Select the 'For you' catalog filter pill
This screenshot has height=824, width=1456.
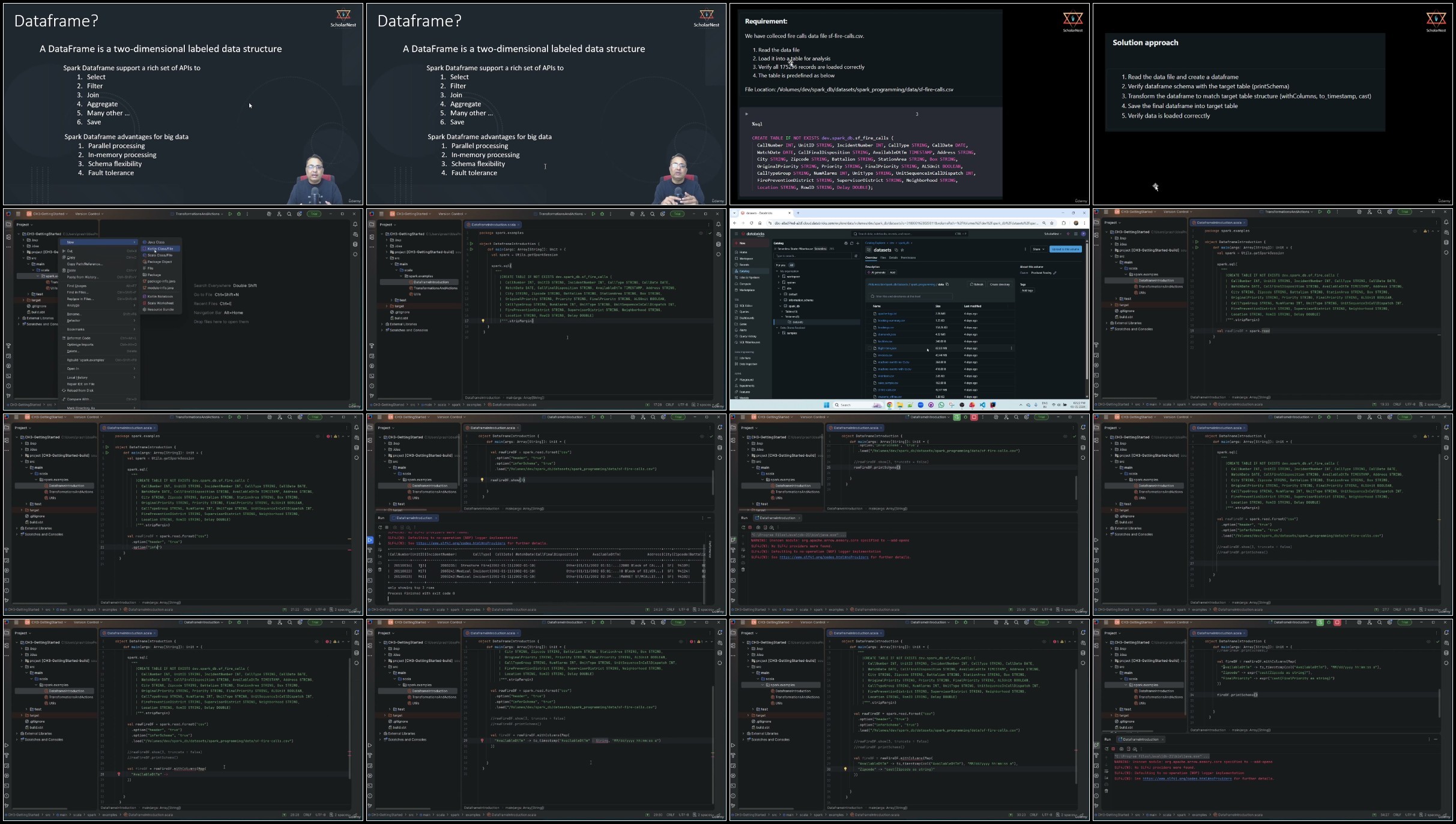(781, 265)
